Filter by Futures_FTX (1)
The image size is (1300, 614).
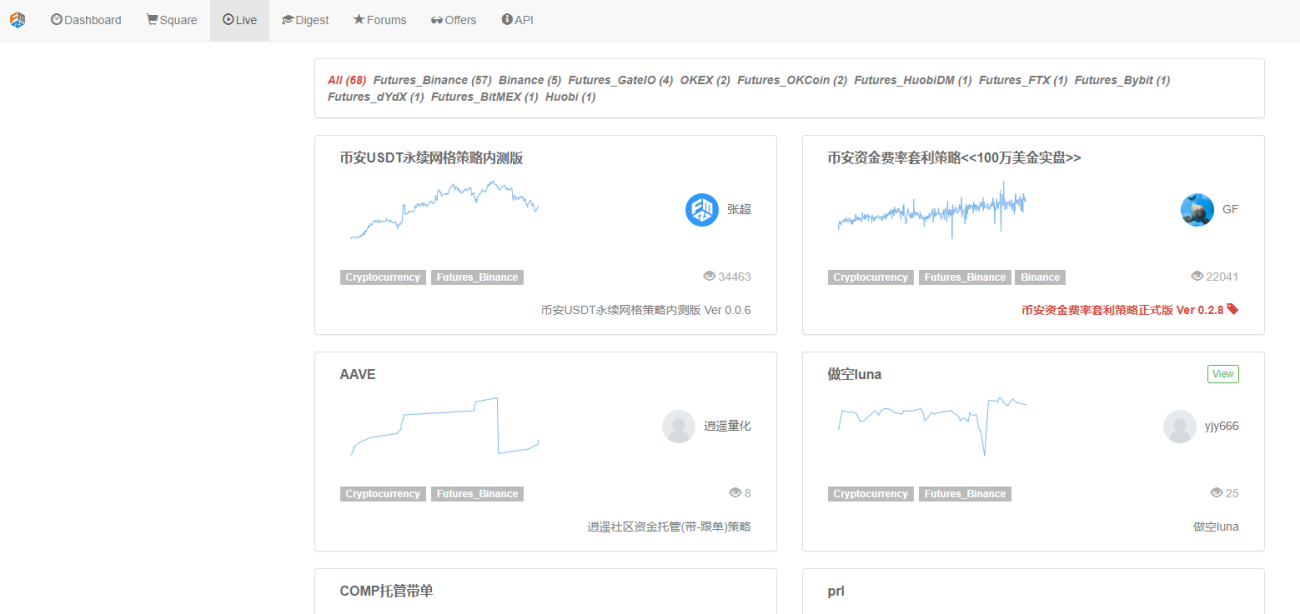1023,80
